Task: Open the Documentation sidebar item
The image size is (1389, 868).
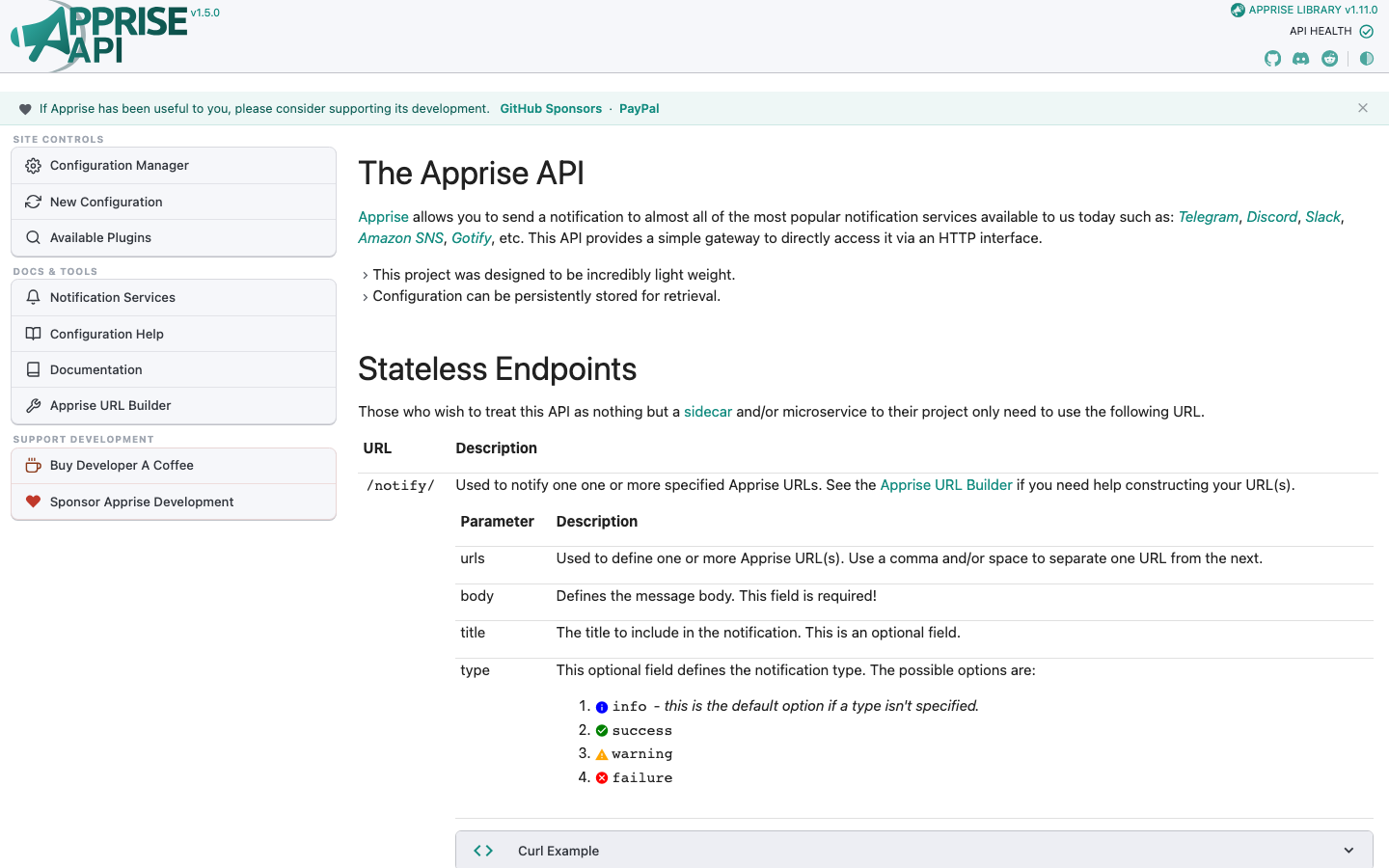Action: 174,369
